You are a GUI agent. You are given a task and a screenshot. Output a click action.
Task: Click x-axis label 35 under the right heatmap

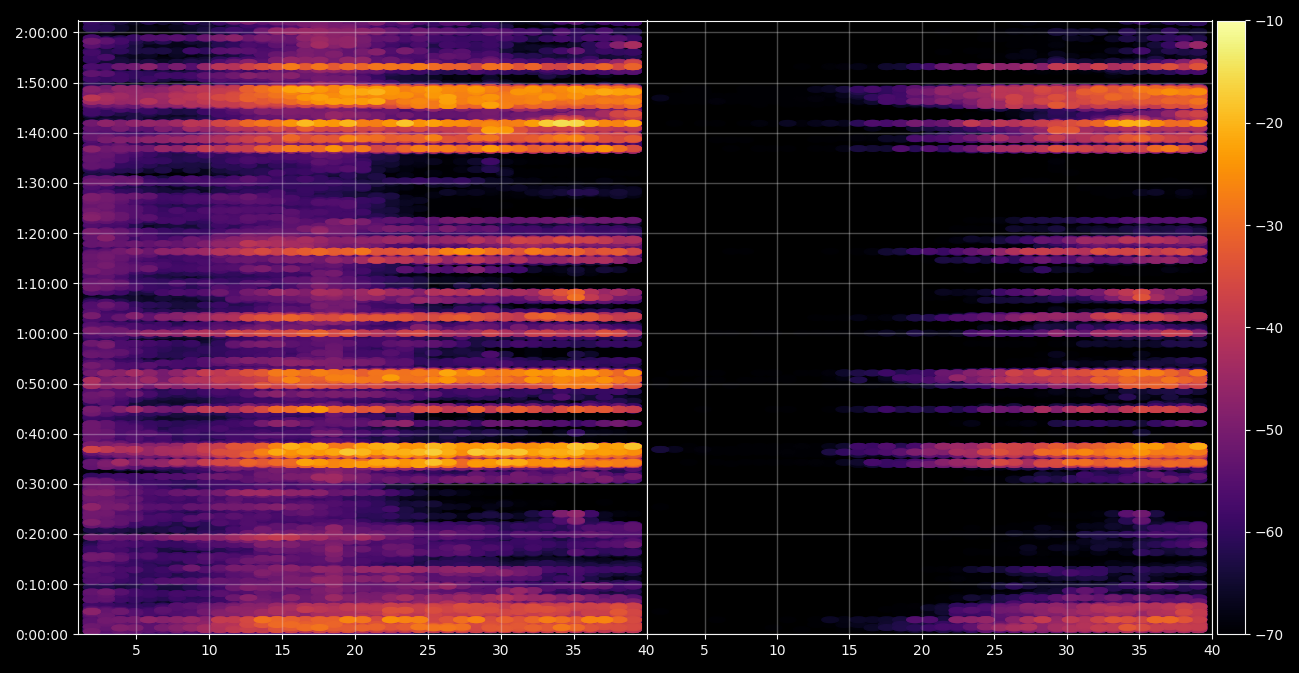pyautogui.click(x=1139, y=650)
